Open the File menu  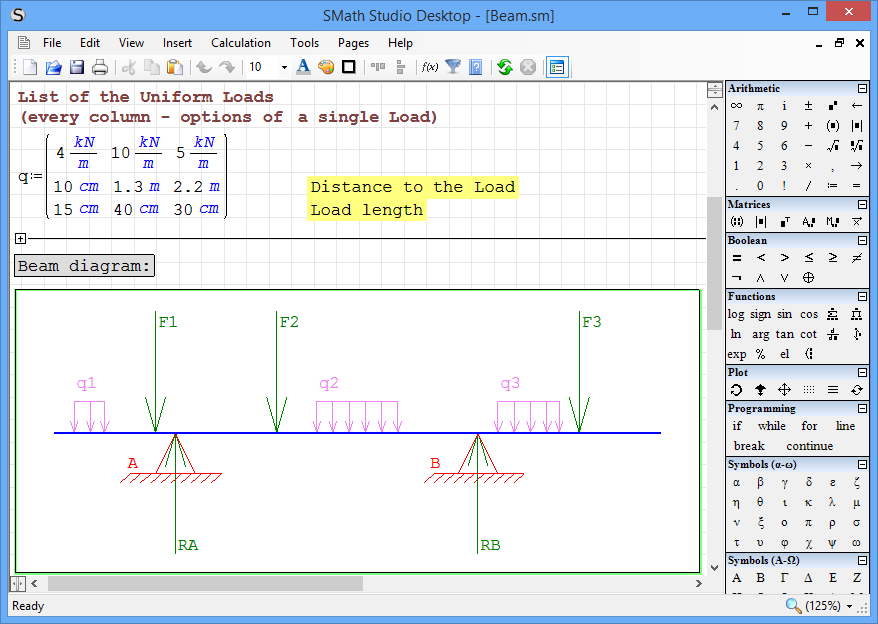52,43
